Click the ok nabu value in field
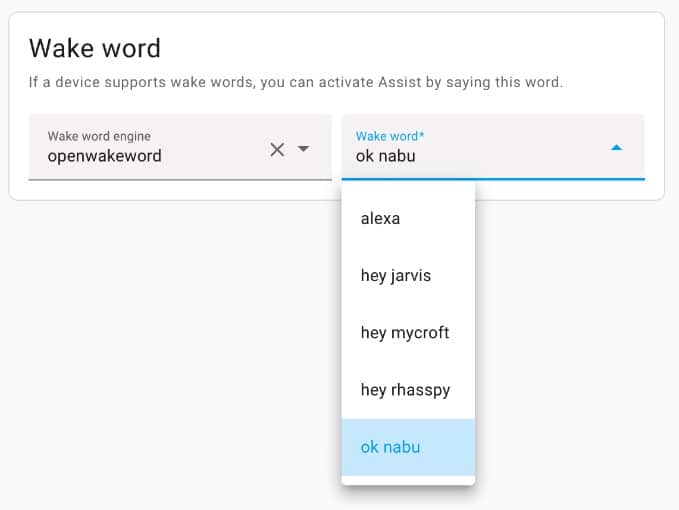Viewport: 679px width, 510px height. [x=385, y=156]
